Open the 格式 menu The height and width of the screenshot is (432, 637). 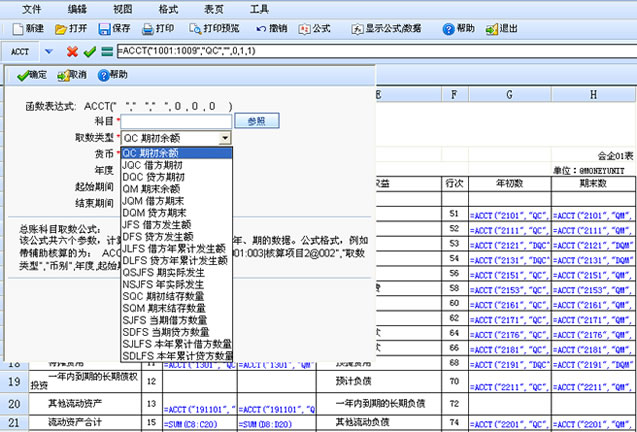(x=168, y=9)
